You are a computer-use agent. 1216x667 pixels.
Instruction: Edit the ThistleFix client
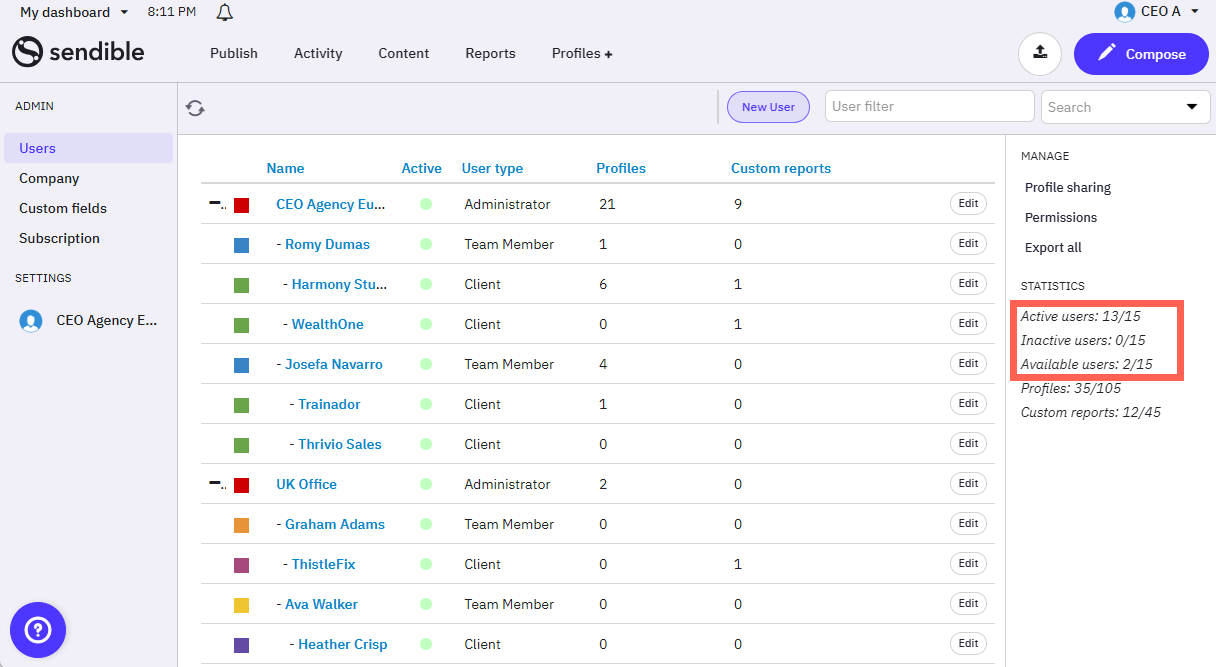coord(968,564)
